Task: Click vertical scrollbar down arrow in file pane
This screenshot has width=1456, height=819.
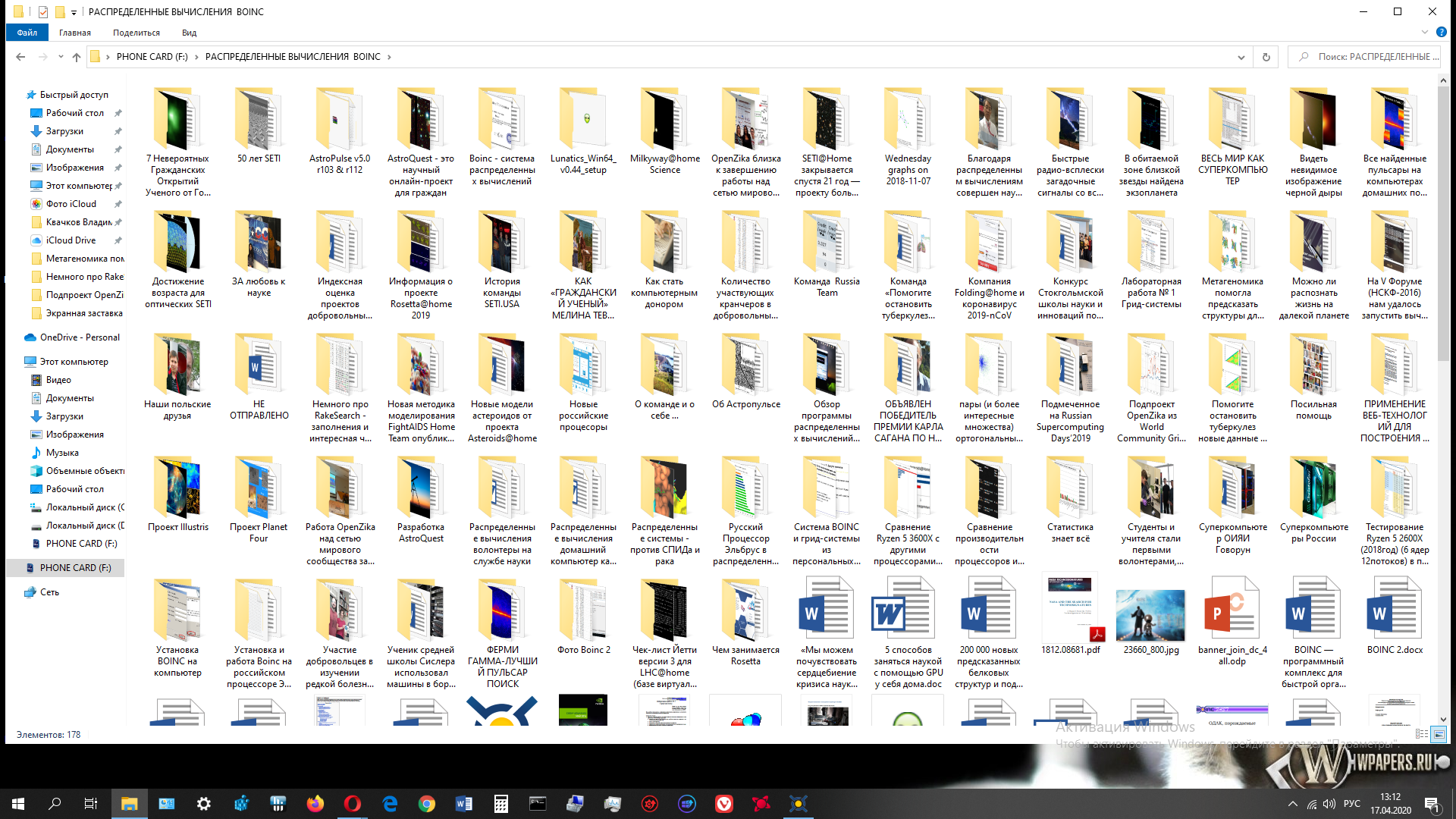Action: coord(1442,720)
